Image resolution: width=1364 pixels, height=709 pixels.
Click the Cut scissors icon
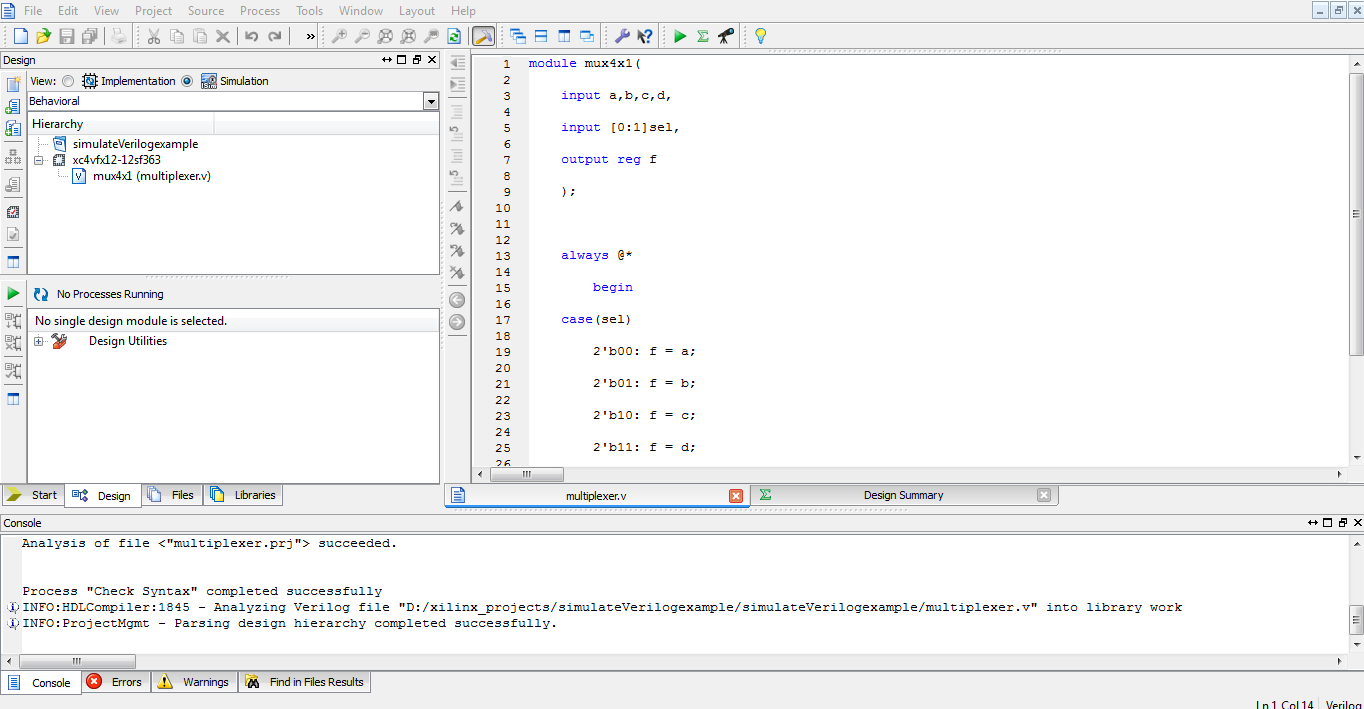[154, 36]
